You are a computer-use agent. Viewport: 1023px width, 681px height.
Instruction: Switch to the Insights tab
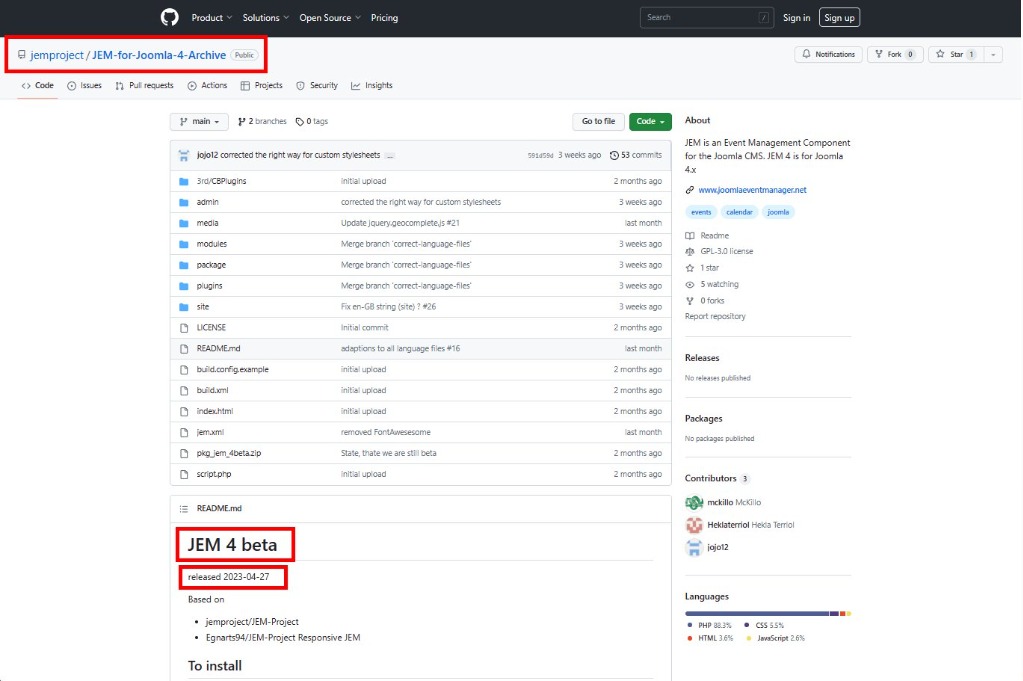[x=372, y=85]
